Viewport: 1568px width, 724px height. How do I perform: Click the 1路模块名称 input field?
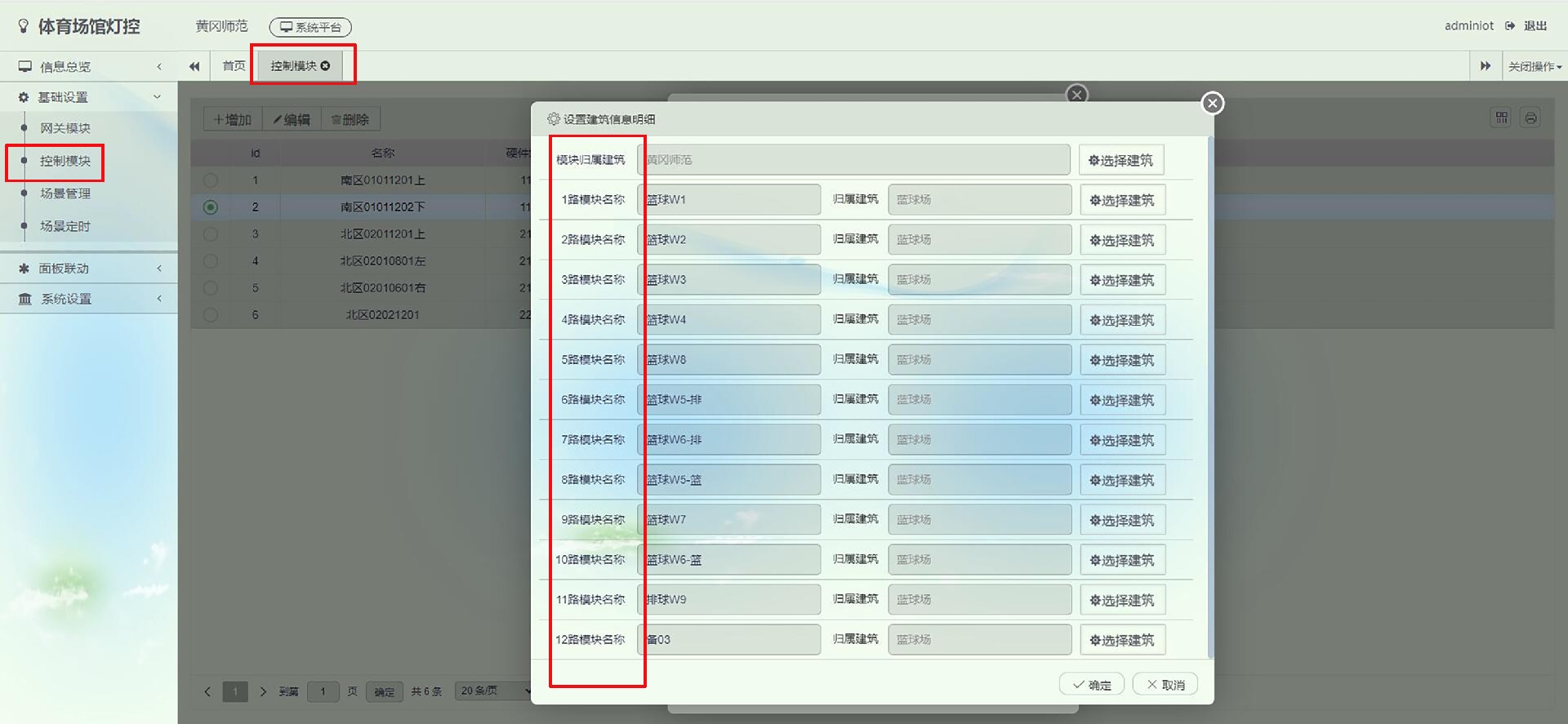728,200
